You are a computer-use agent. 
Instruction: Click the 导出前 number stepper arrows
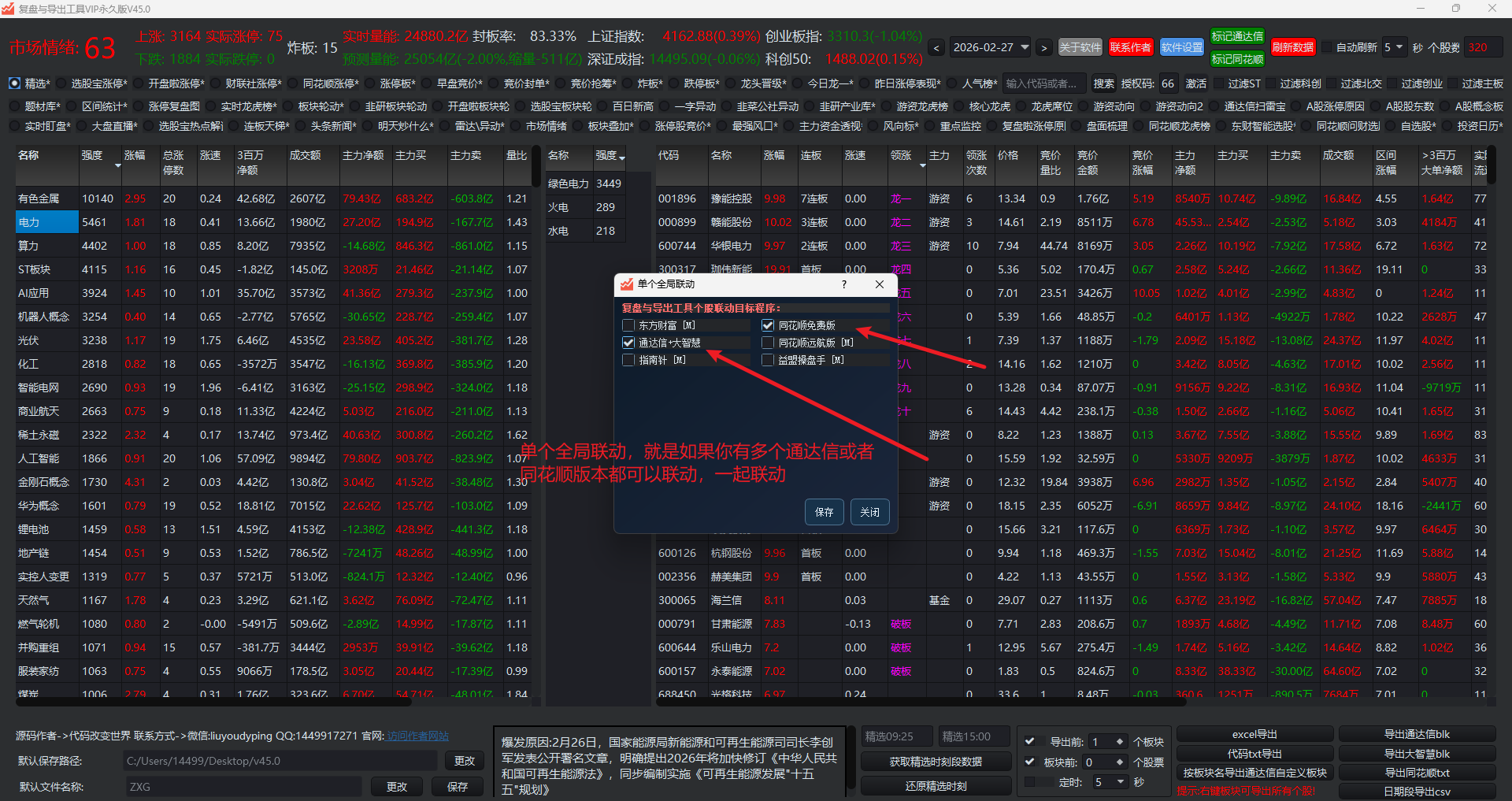click(1119, 741)
